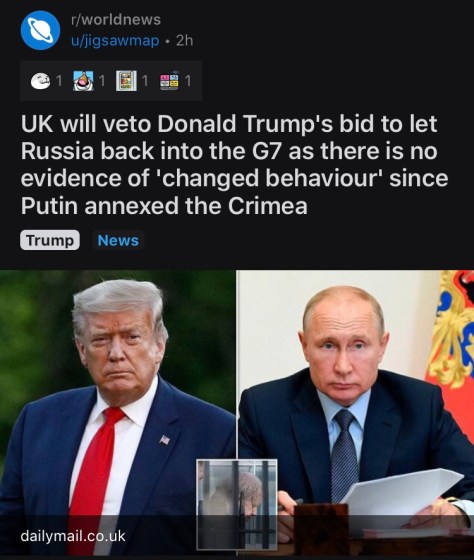Click the count beside the party hat award
474x560 pixels.
(x=102, y=81)
